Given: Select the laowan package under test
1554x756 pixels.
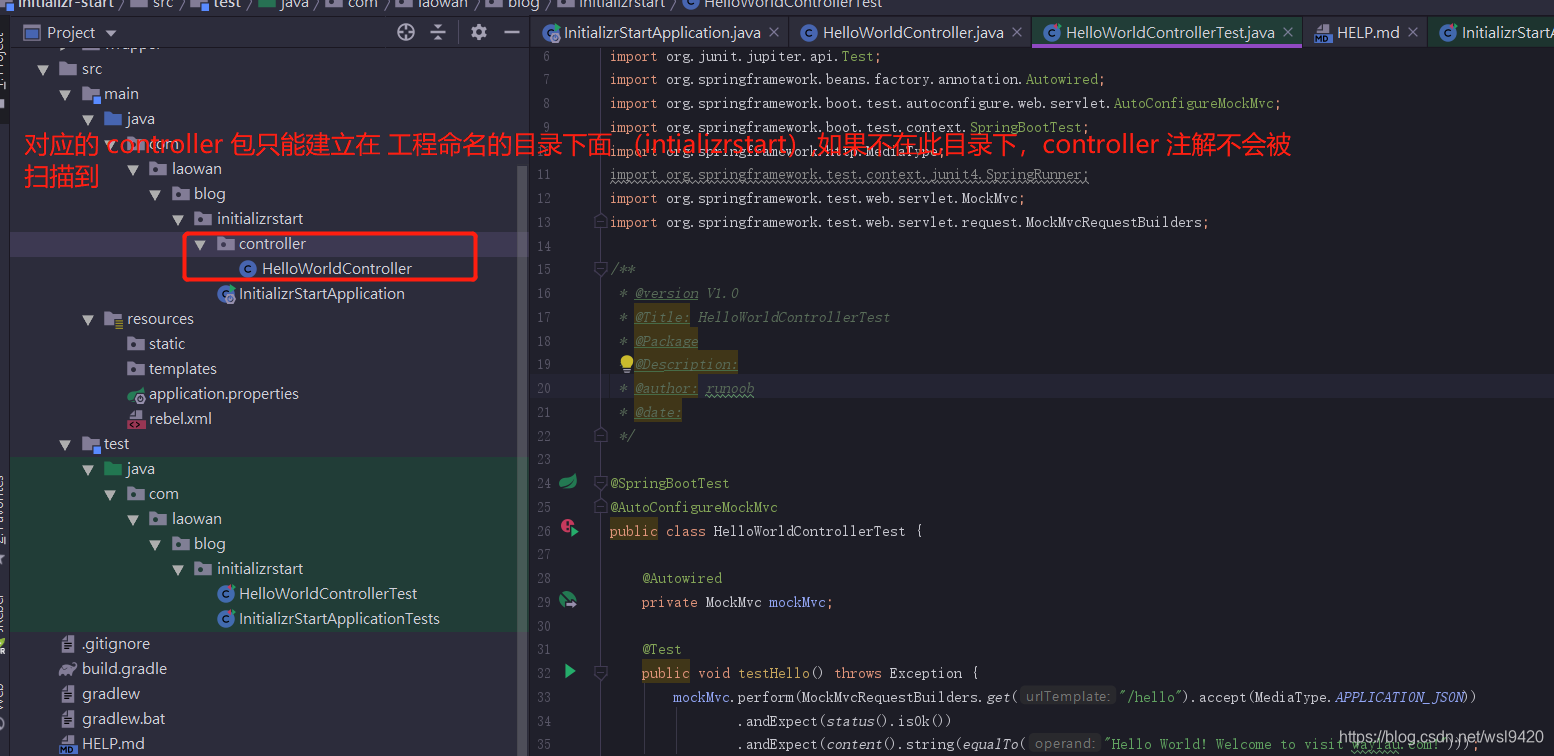Looking at the screenshot, I should coord(196,519).
